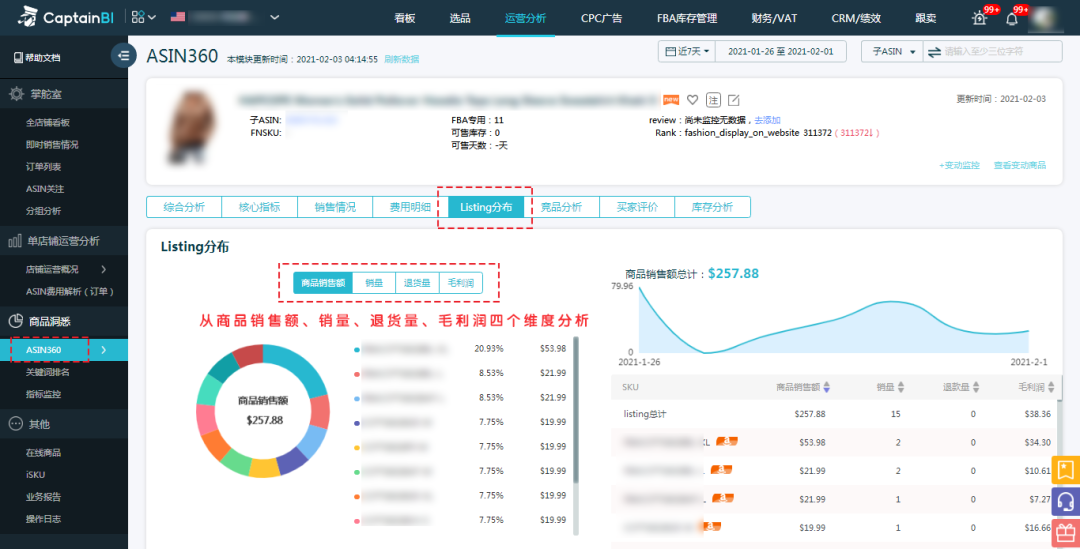This screenshot has height=549, width=1080.
Task: Click the 刷新数据 refresh link
Action: click(402, 59)
